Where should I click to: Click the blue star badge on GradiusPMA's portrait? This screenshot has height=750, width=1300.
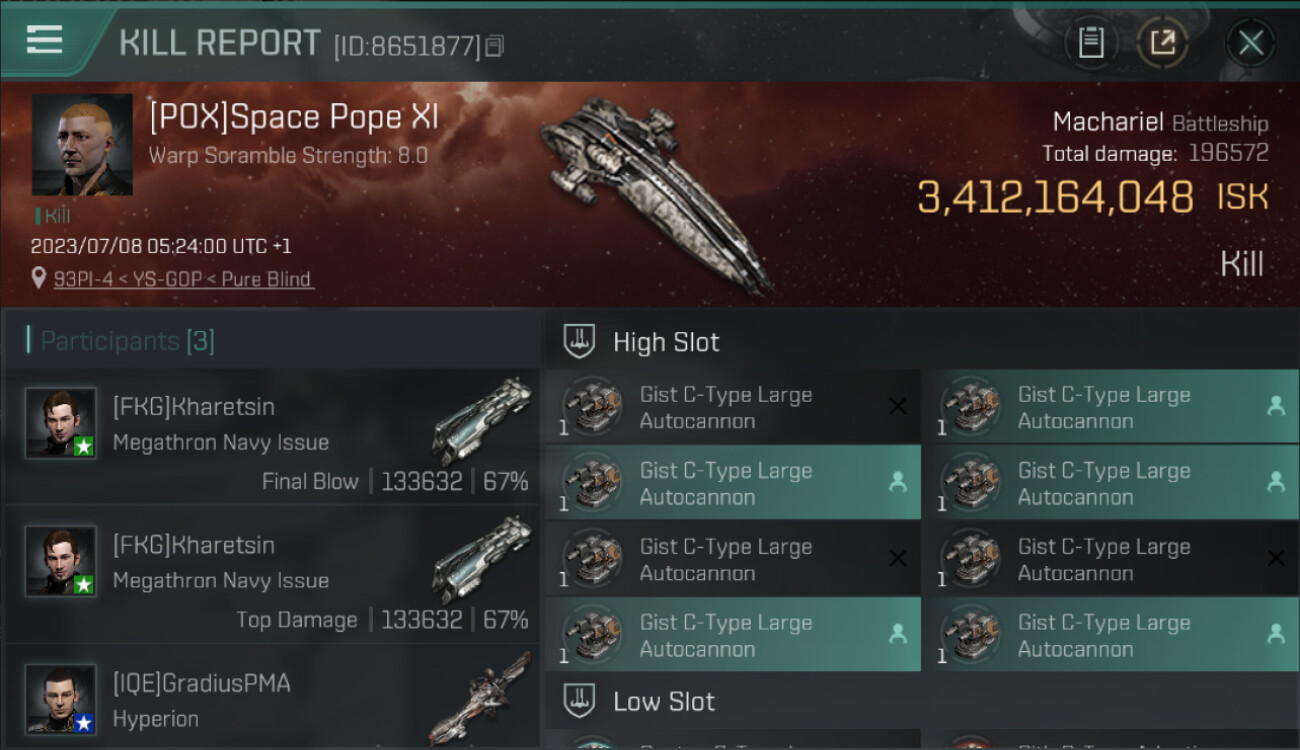pyautogui.click(x=84, y=722)
